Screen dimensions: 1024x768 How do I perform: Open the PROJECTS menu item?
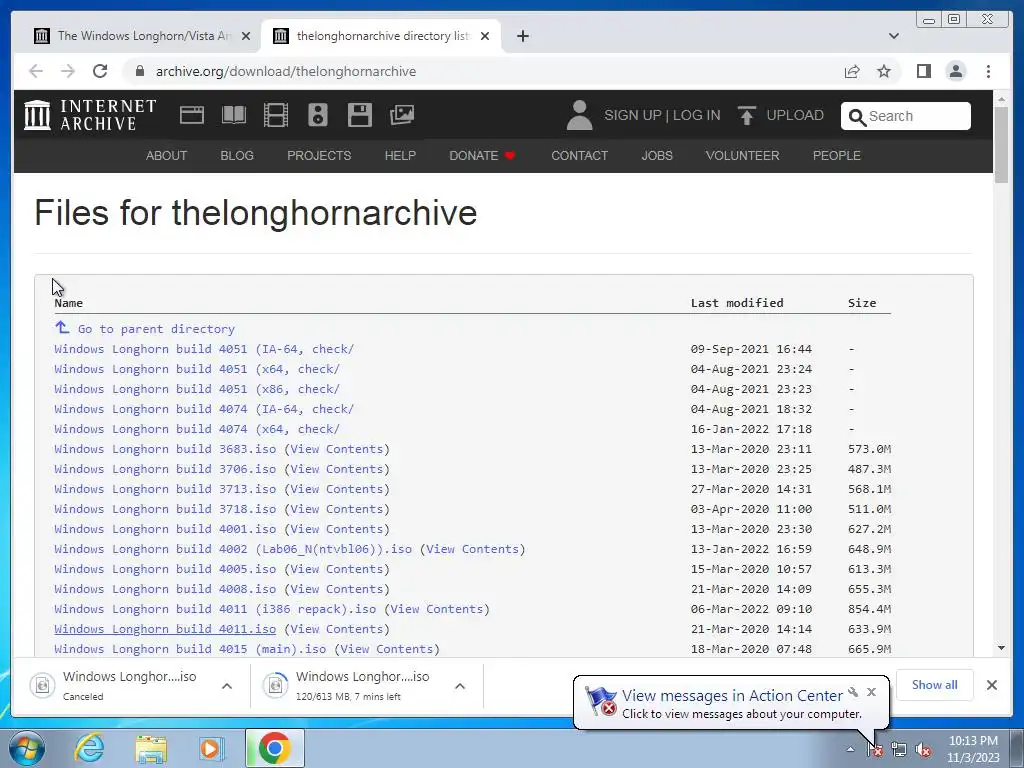pyautogui.click(x=319, y=155)
